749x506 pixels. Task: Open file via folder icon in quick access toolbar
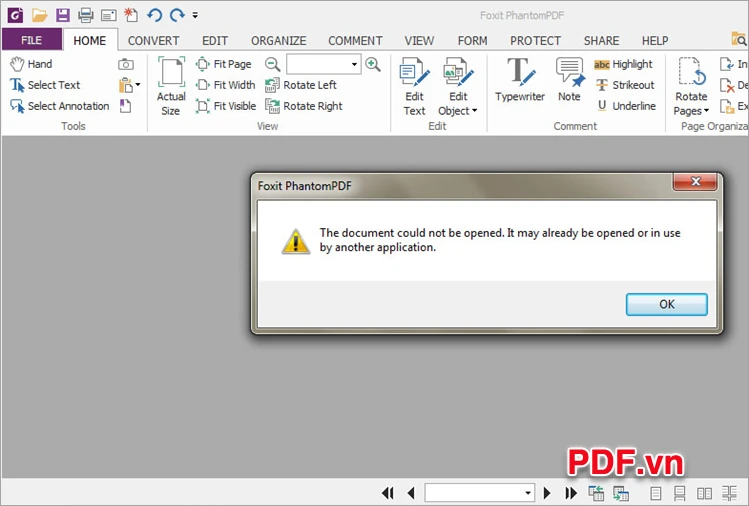39,15
